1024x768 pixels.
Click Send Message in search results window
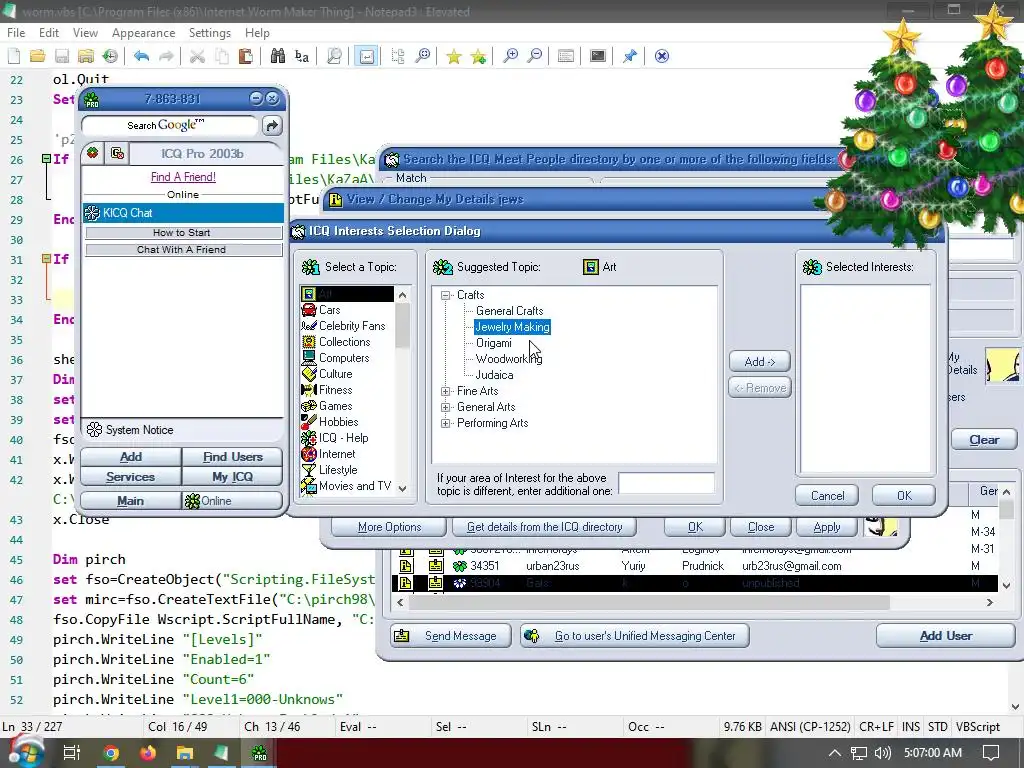coord(451,636)
